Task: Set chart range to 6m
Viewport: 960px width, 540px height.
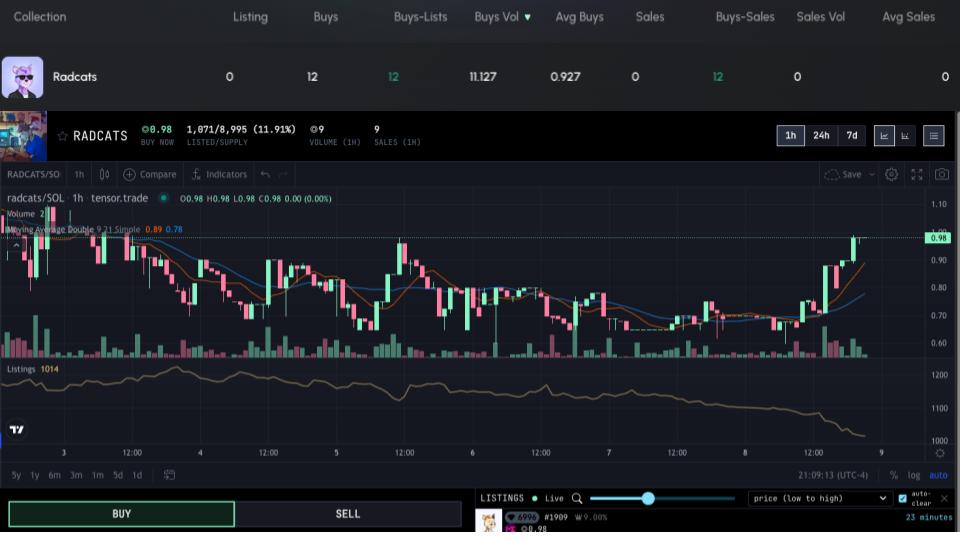Action: tap(54, 475)
